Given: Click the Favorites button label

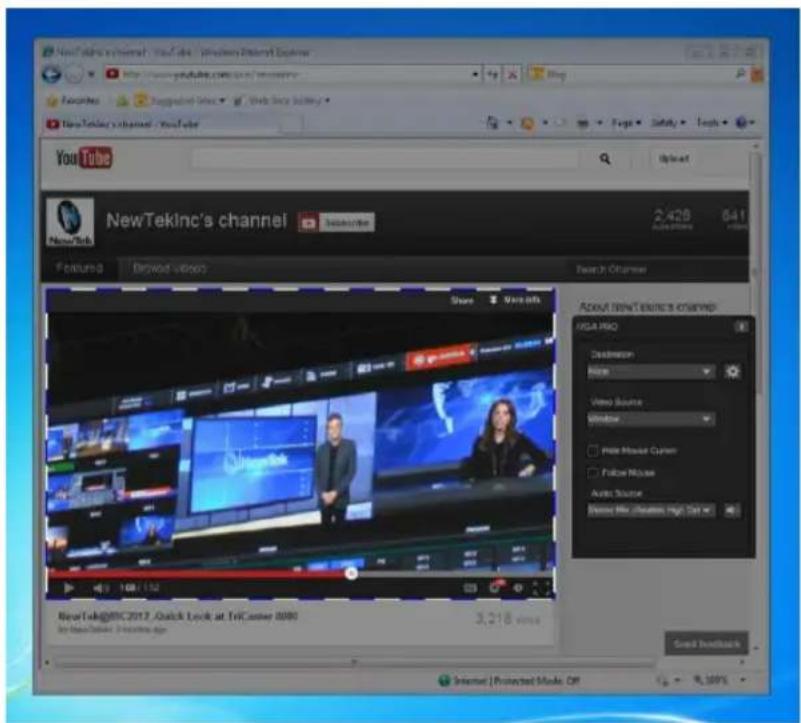Looking at the screenshot, I should click(x=80, y=101).
